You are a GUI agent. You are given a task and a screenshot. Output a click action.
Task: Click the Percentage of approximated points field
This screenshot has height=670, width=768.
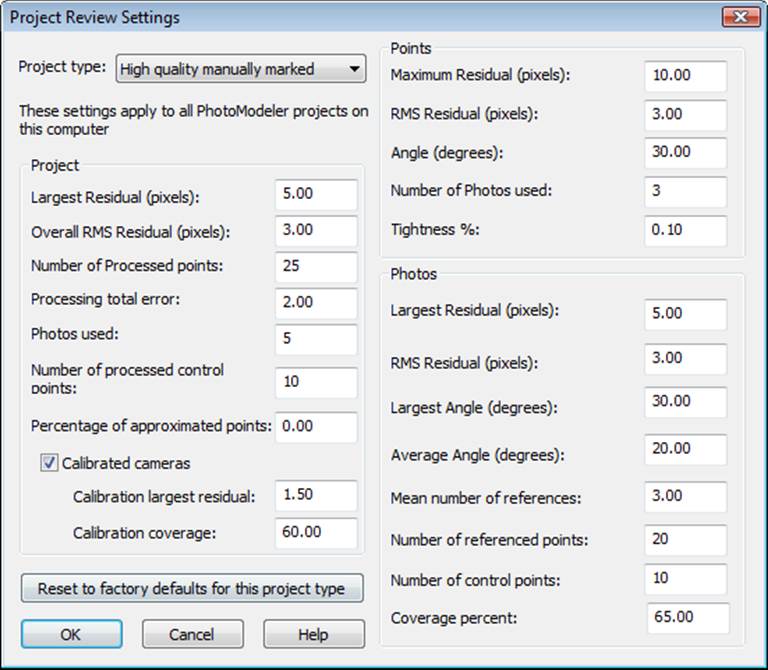pos(316,426)
